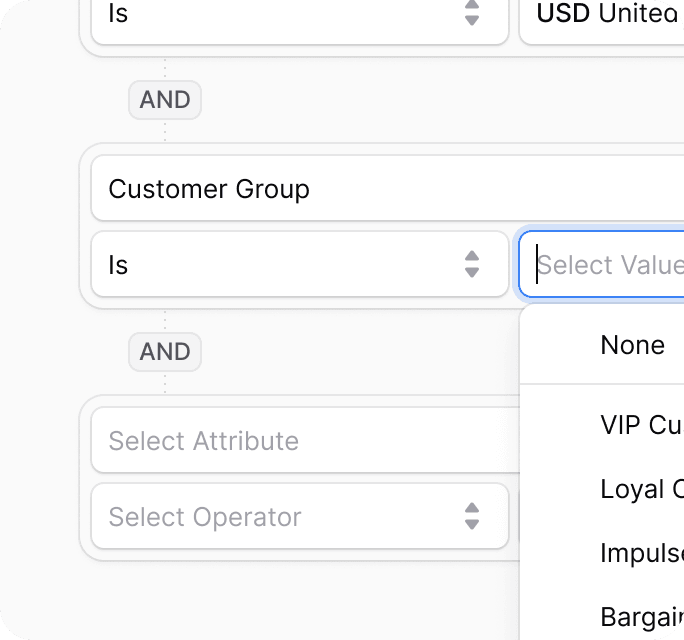Click up-down arrows in Customer Group's Is selector
This screenshot has width=684, height=640.
pos(472,265)
